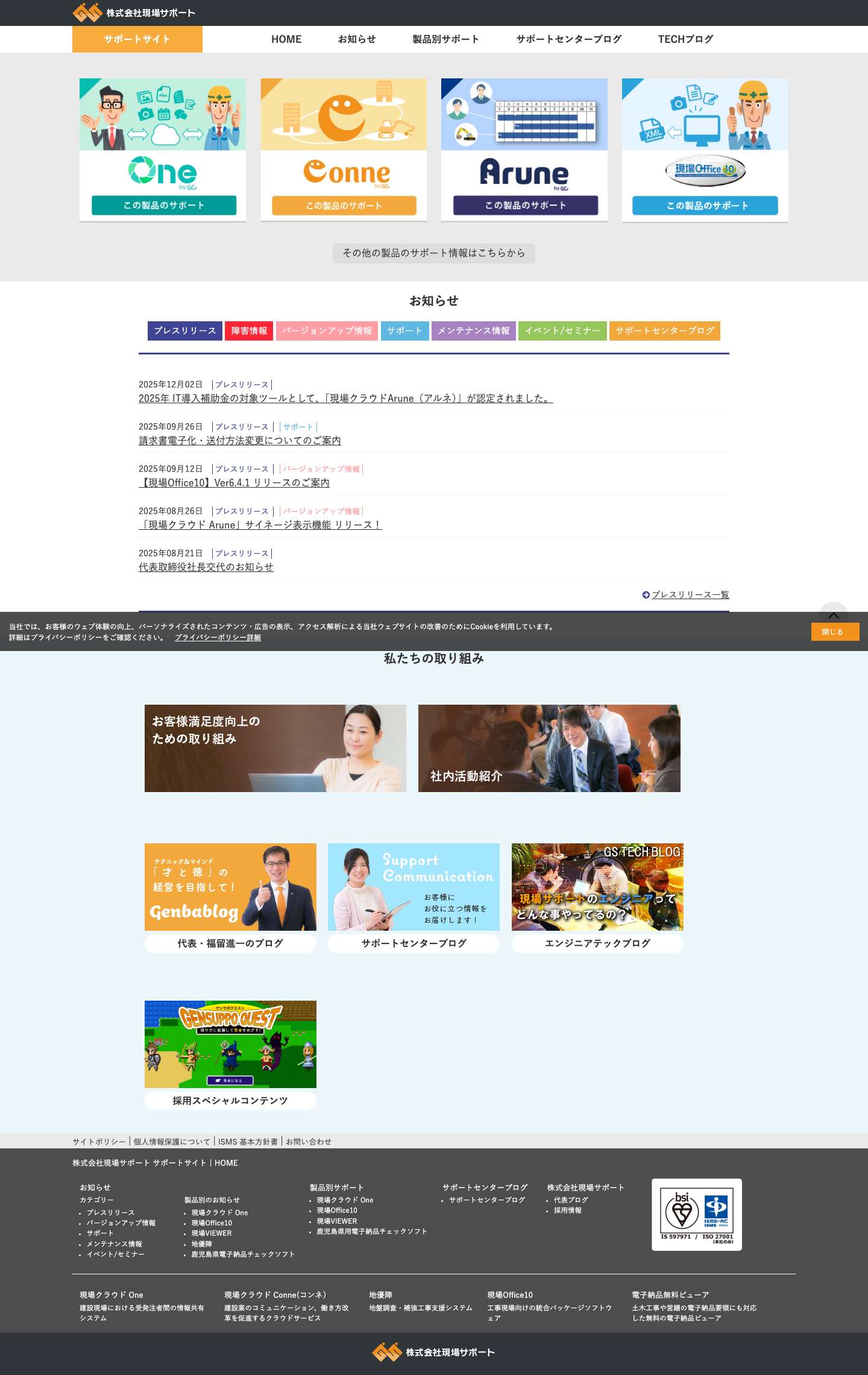Open footer 現場VIEWER under 製品別サポート
Viewport: 868px width, 1375px height.
click(x=337, y=1221)
